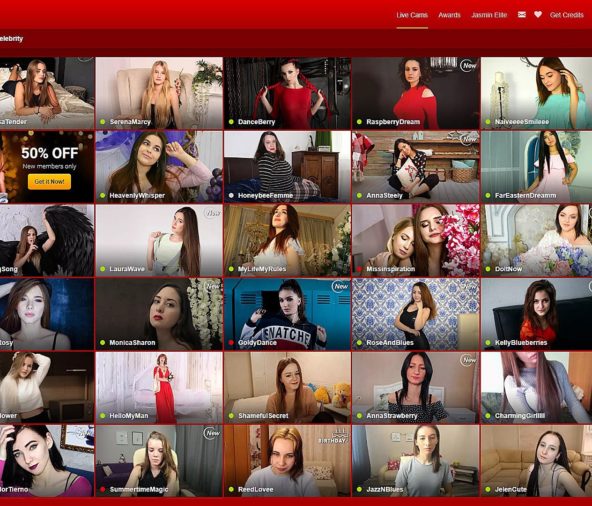Open the RaspberryDream thumbnail

416,93
